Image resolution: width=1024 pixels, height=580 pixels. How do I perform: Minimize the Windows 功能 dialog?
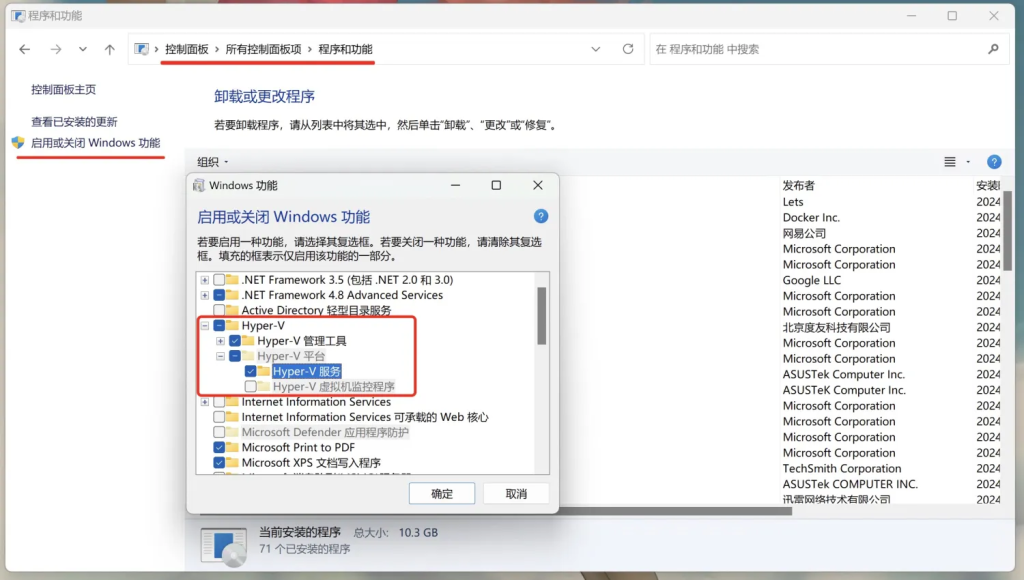click(x=455, y=185)
